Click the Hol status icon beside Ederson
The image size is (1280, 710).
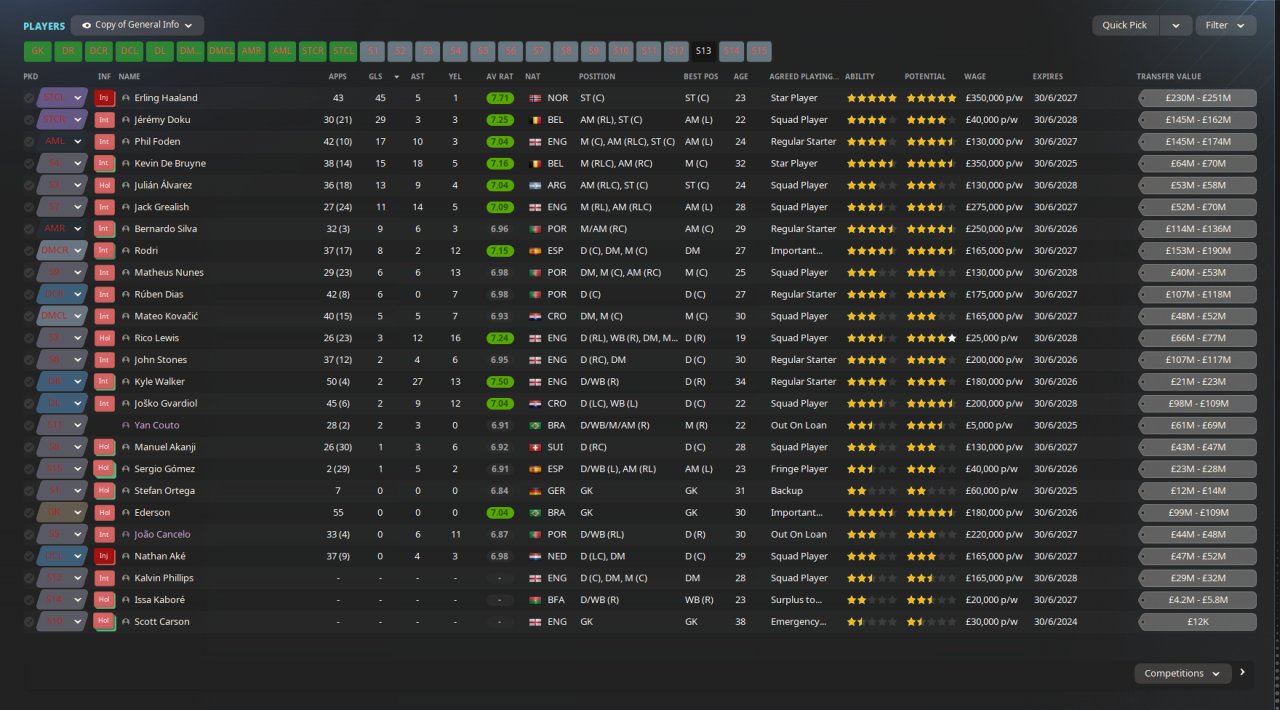pos(104,512)
